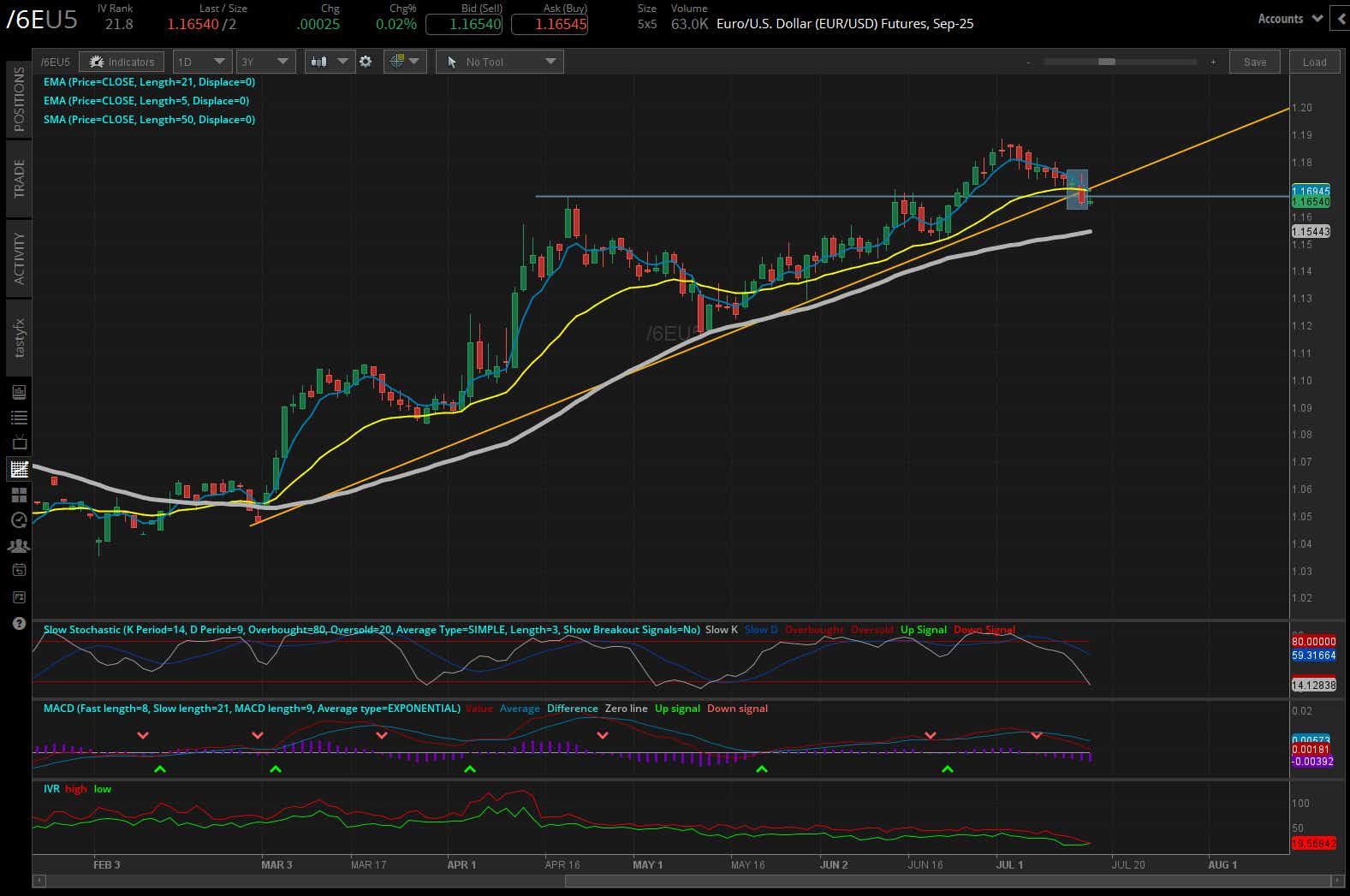The height and width of the screenshot is (896, 1350).
Task: Collapse sidebar with top-right chevron arrow
Action: (1340, 19)
